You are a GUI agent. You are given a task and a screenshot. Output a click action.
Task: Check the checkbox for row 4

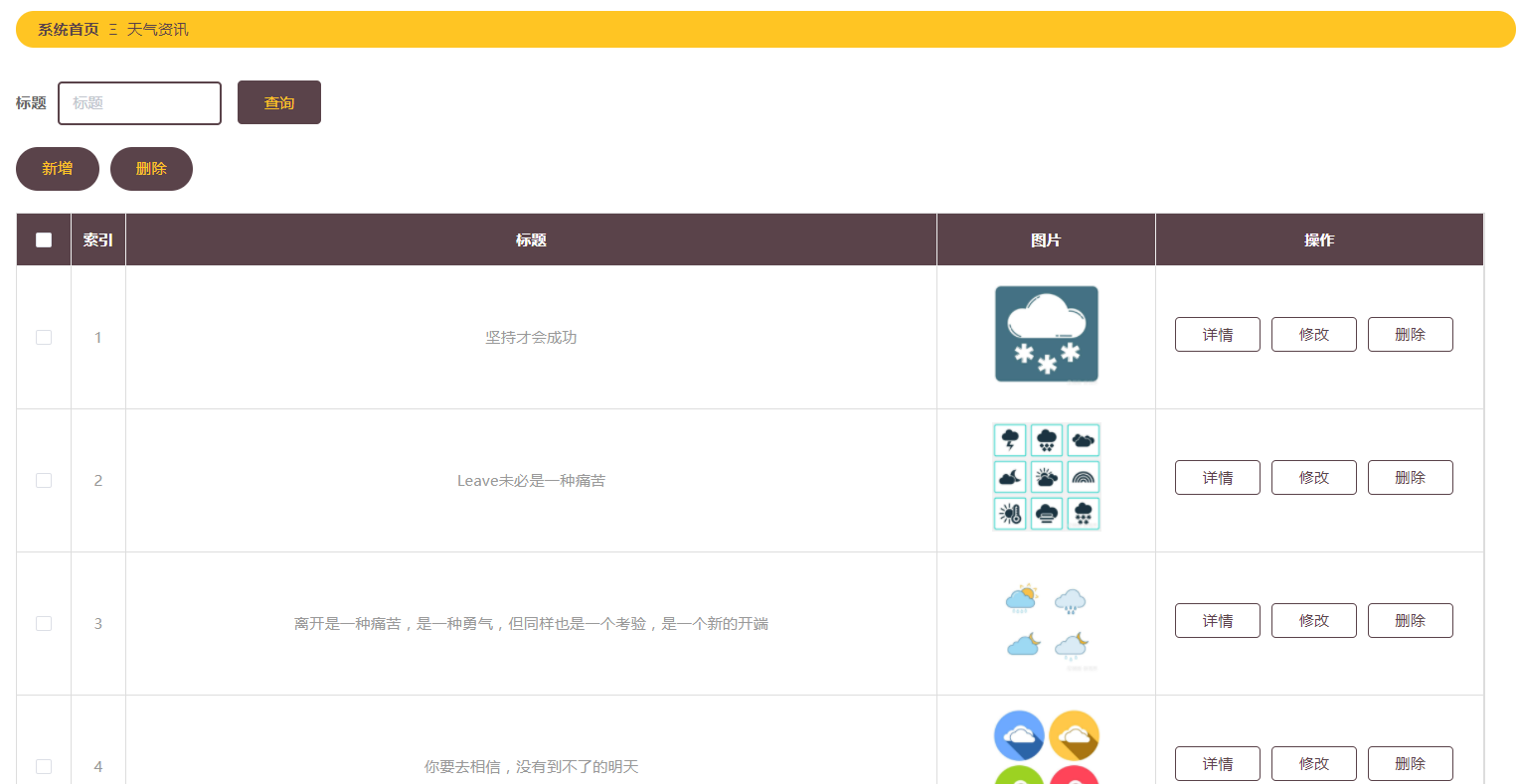[x=44, y=766]
